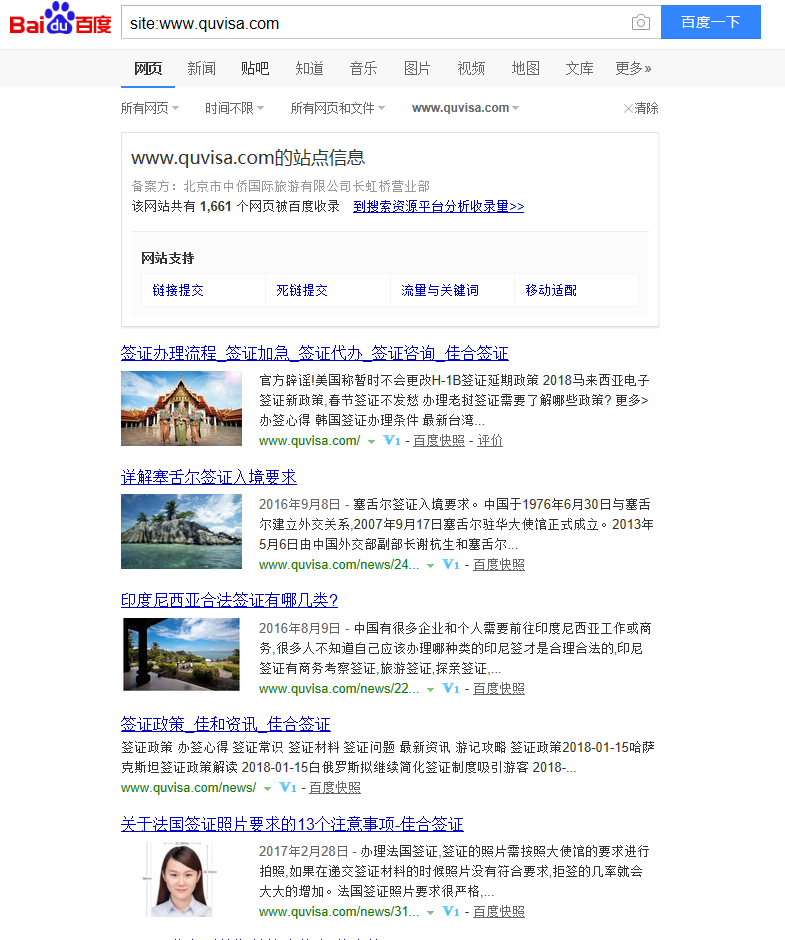Click the Seychelles island thumbnail
The image size is (785, 940).
(181, 531)
